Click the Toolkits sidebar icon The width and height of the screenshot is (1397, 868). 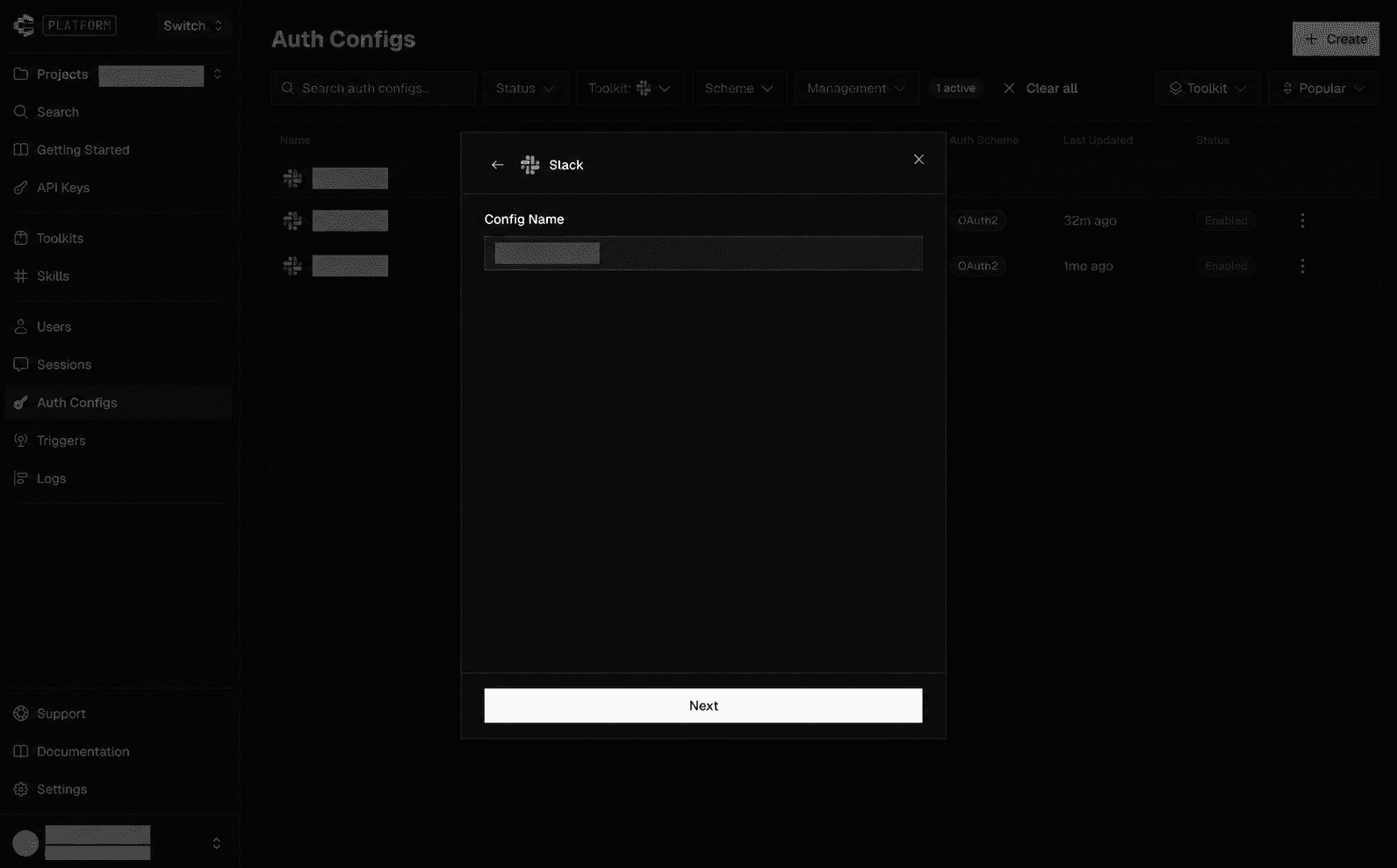[x=21, y=238]
